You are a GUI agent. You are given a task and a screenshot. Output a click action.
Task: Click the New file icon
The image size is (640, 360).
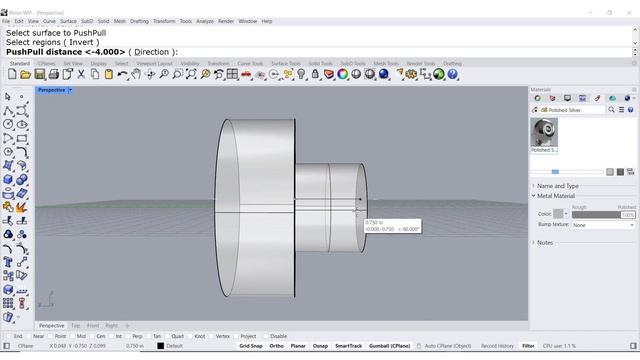pos(12,74)
